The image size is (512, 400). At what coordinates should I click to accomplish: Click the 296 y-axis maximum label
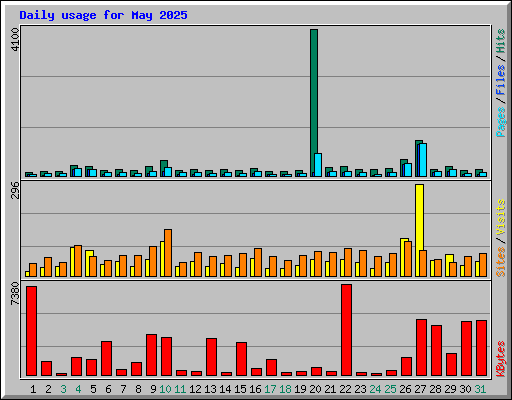click(x=15, y=190)
